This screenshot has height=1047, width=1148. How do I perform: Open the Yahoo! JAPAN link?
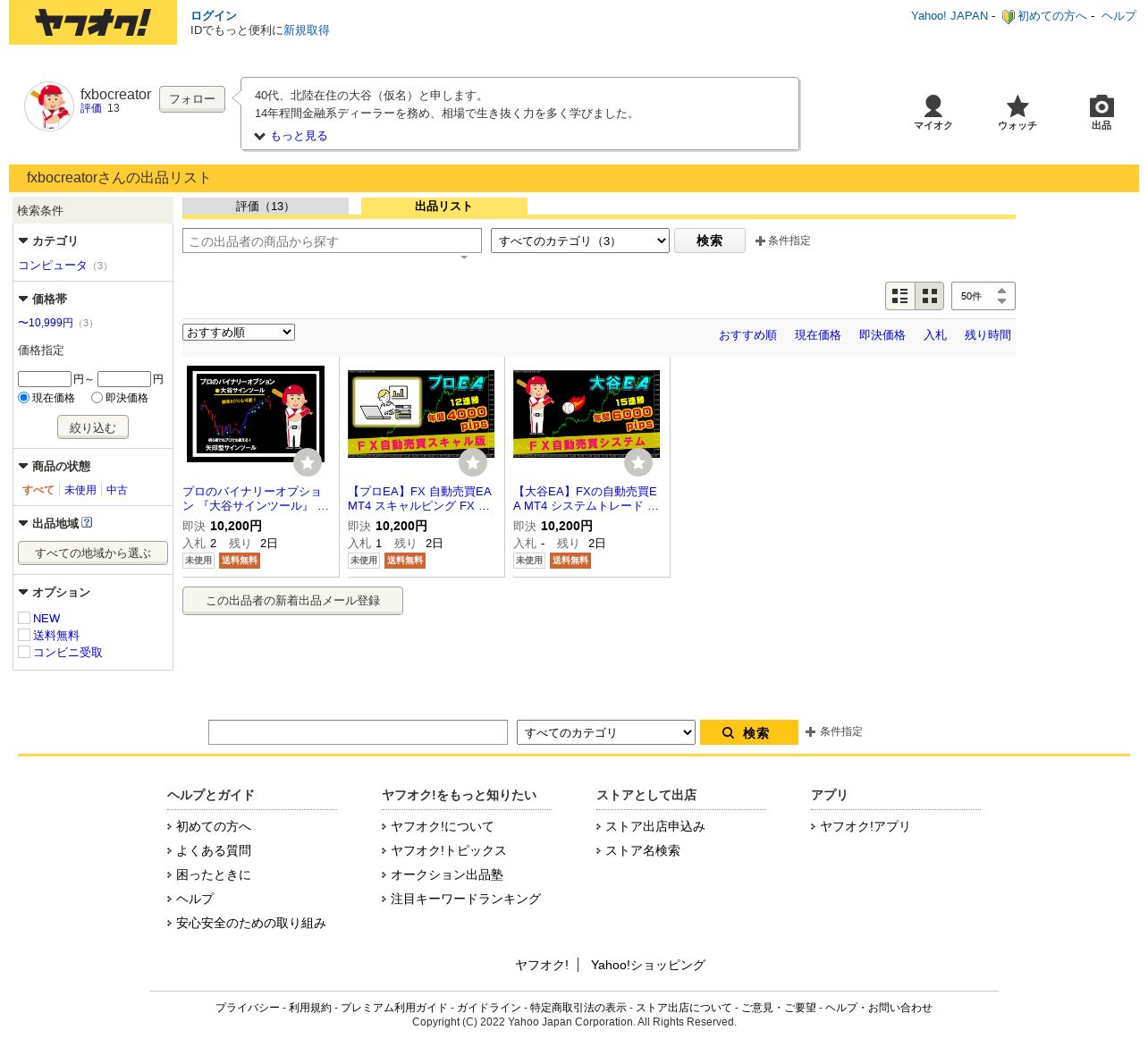950,16
